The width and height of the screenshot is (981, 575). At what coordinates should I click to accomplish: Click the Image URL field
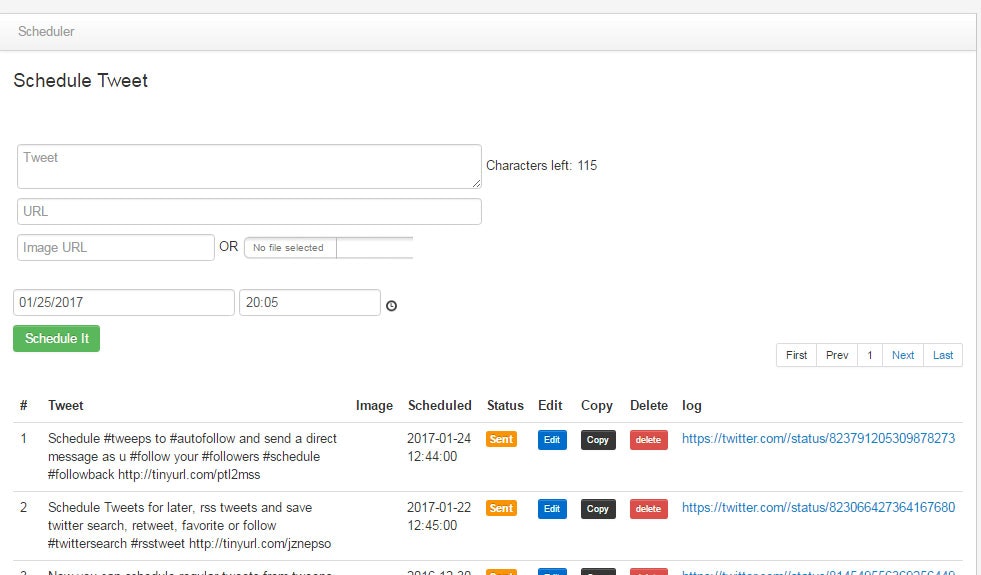pos(116,247)
